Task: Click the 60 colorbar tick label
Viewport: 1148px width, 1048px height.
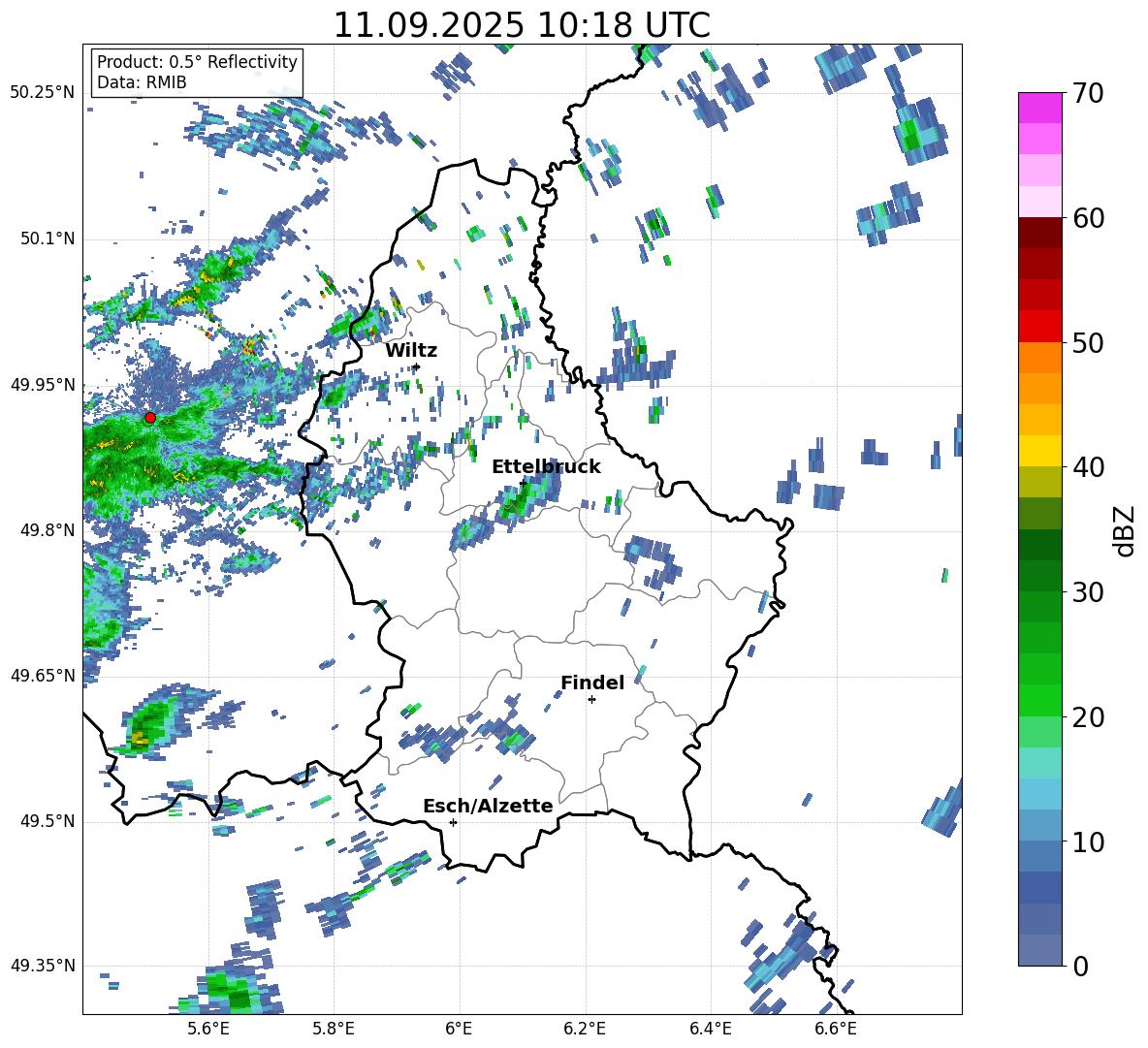Action: point(1088,218)
